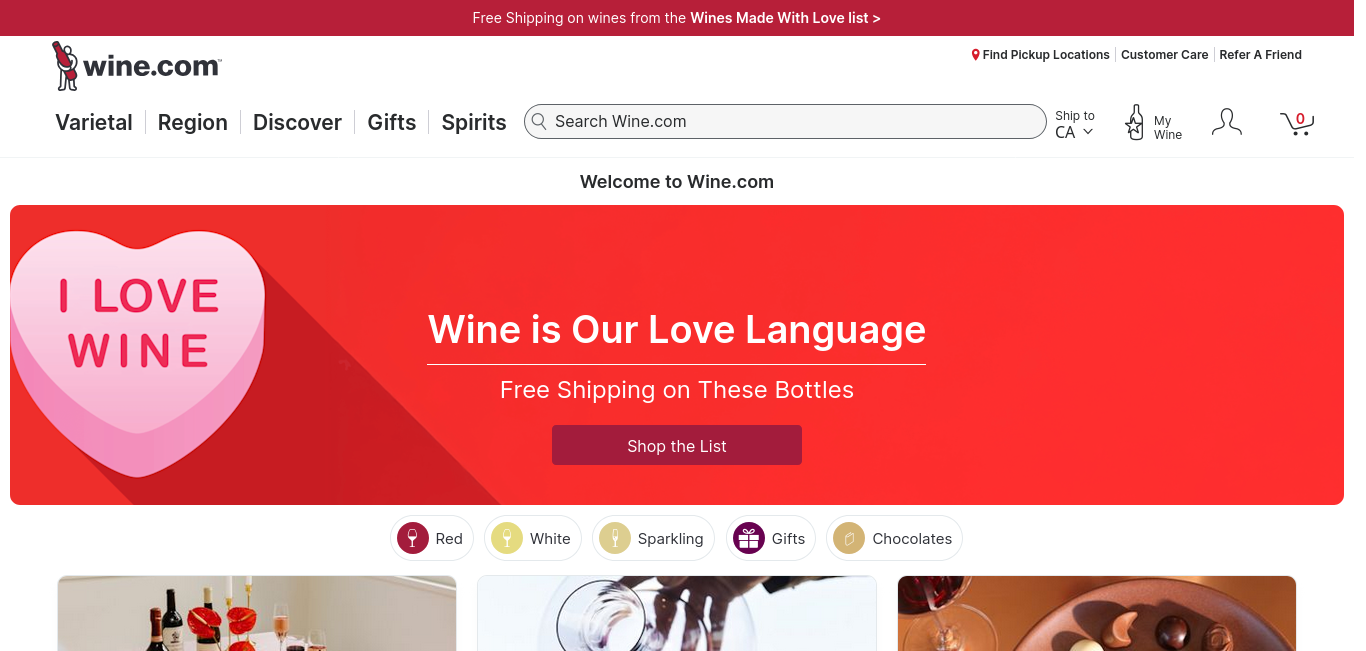The height and width of the screenshot is (651, 1366).
Task: Click the Shop the List button
Action: tap(677, 445)
